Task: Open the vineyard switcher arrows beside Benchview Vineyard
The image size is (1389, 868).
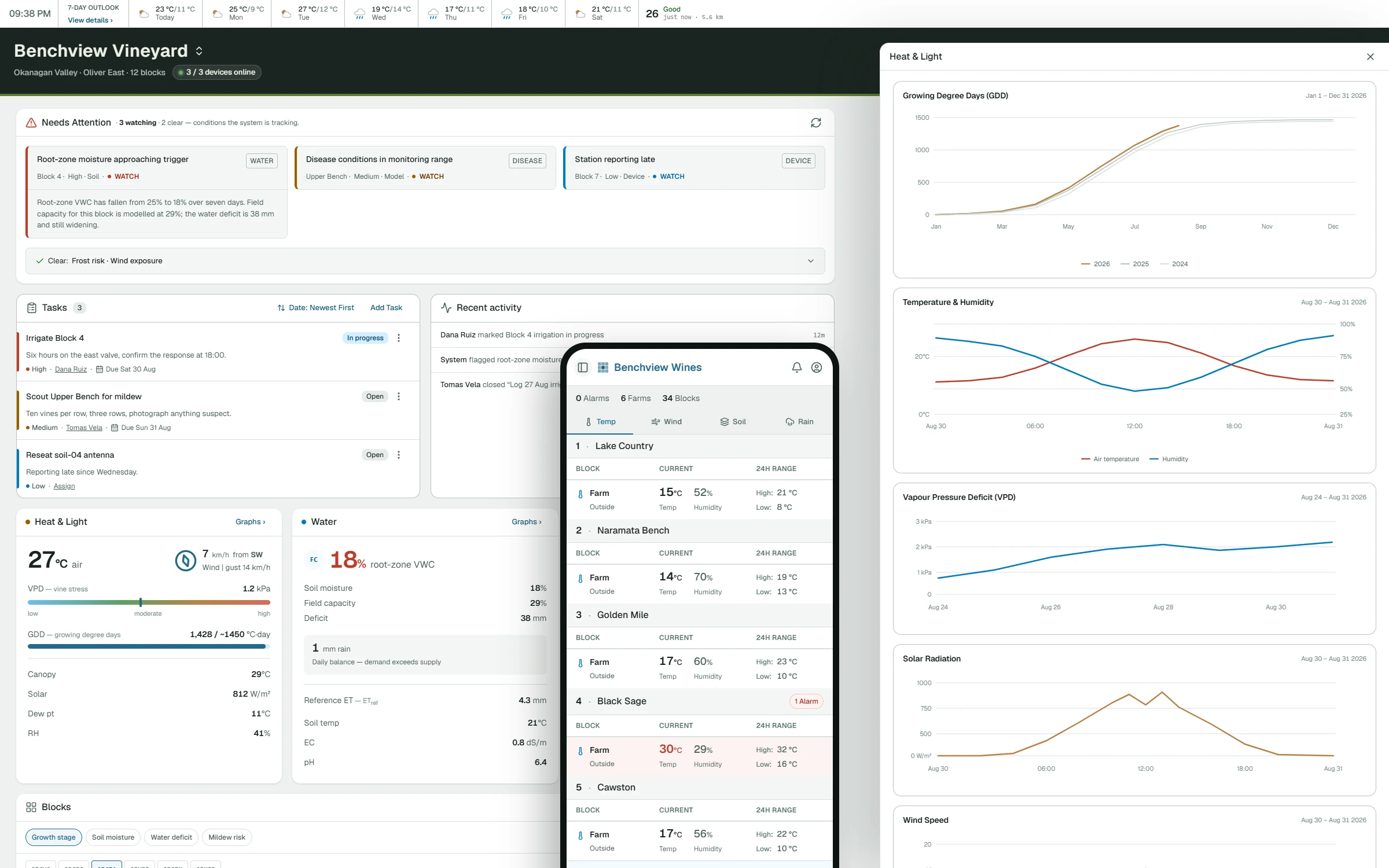Action: coord(199,51)
